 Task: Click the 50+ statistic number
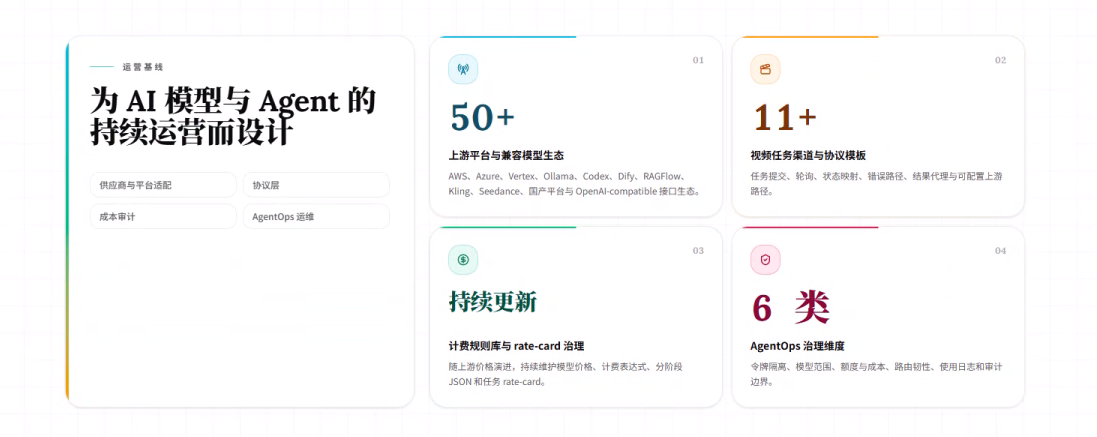(x=482, y=117)
